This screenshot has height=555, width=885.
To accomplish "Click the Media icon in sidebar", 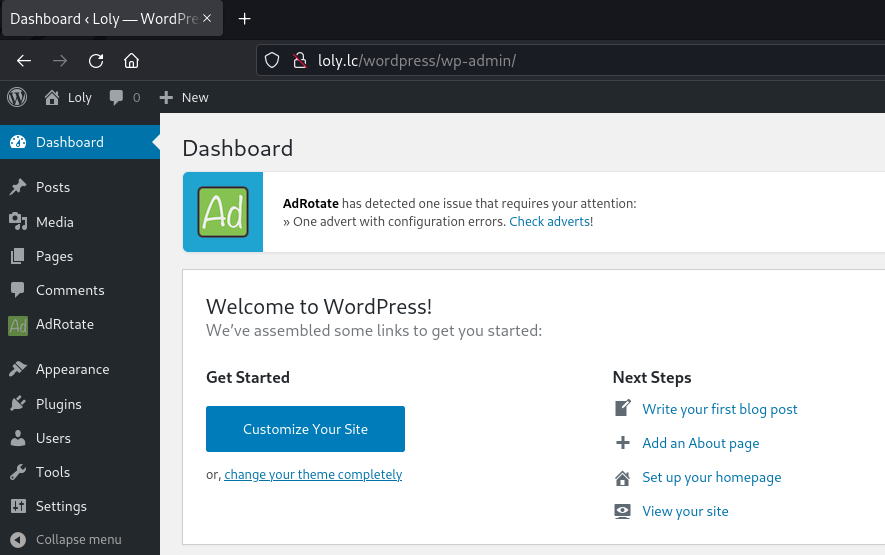I will (18, 222).
